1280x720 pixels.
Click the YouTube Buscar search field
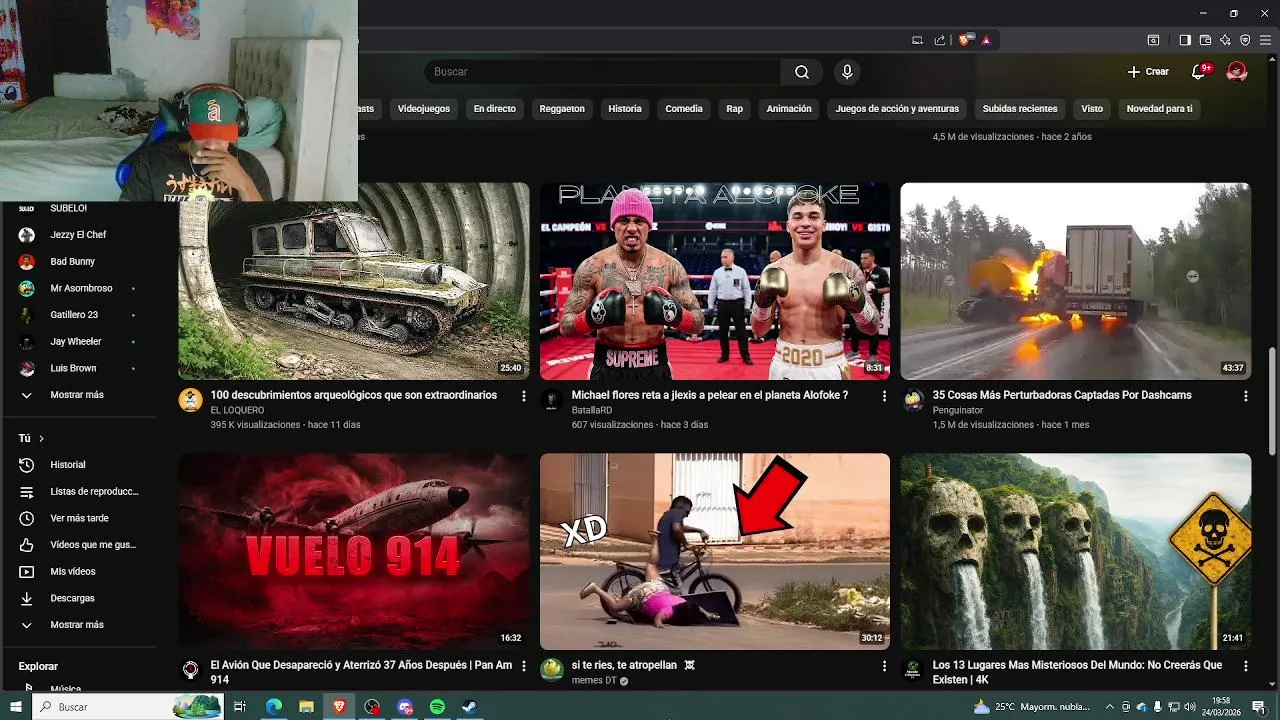point(602,72)
